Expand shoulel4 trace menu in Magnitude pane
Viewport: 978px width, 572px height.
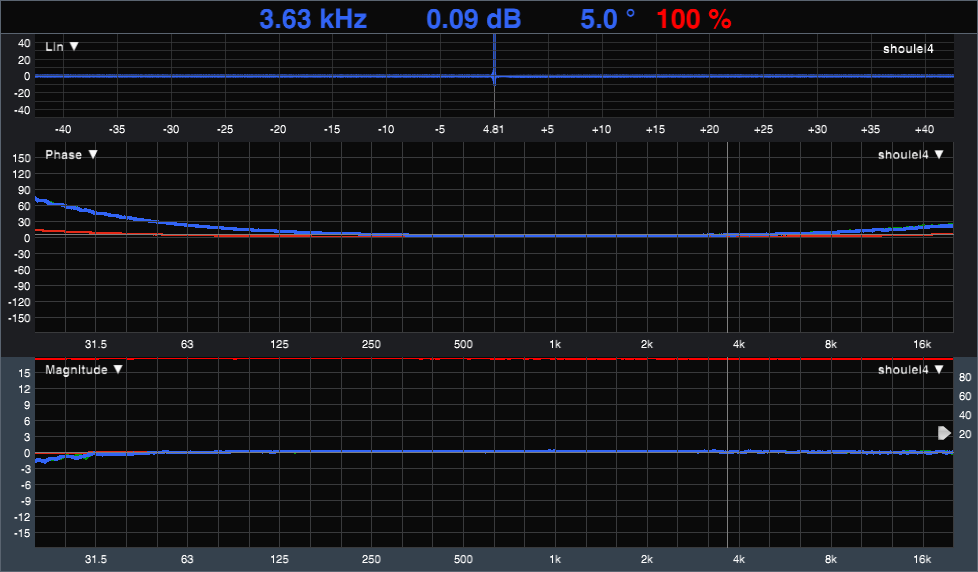click(x=910, y=370)
